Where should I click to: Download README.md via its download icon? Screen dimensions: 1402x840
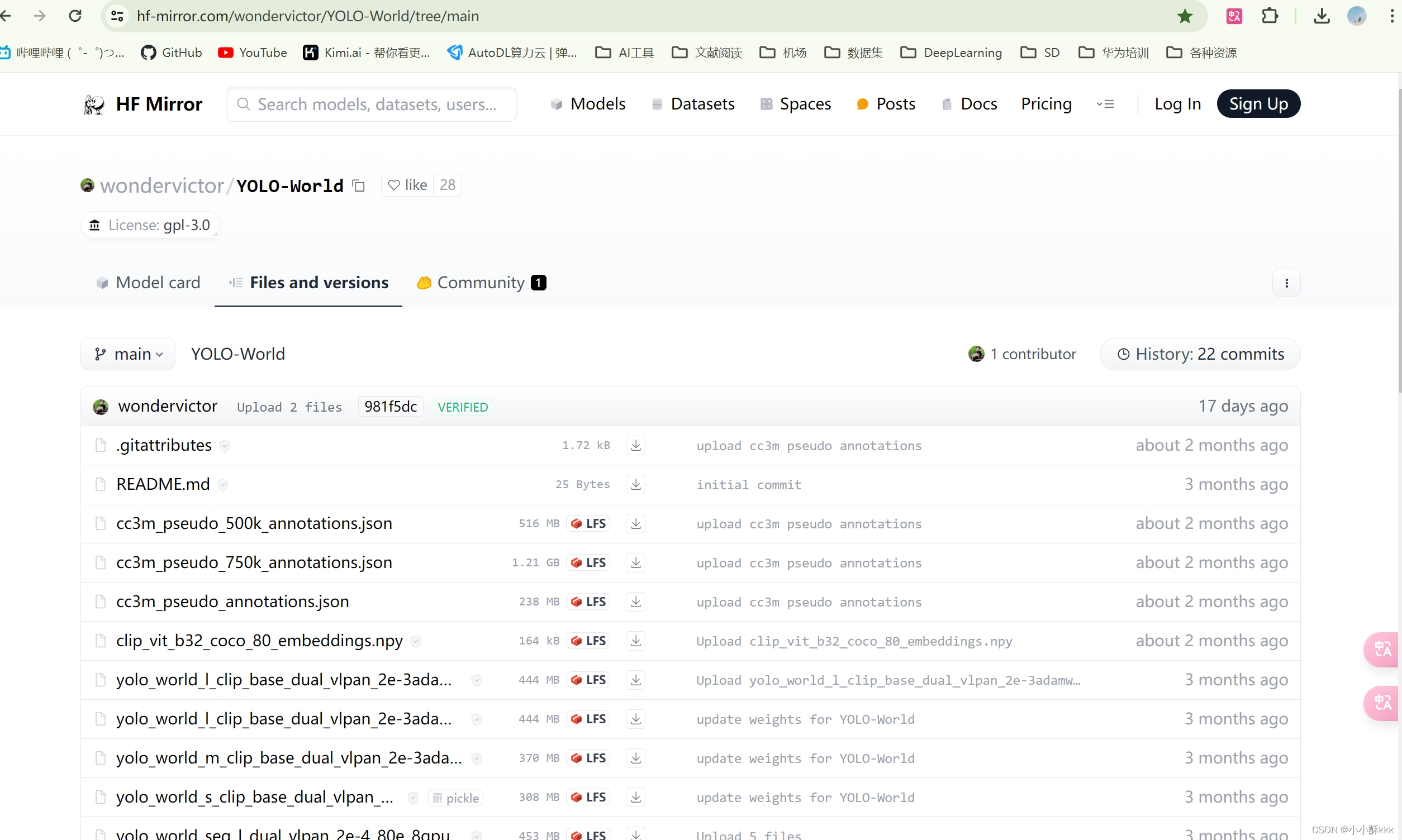636,485
